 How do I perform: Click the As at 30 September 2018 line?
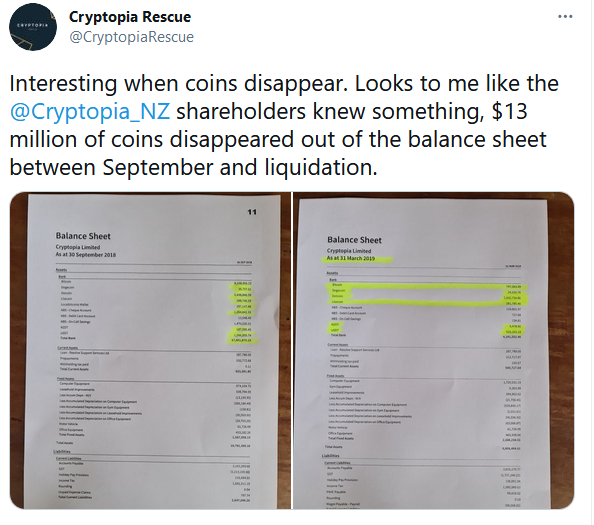pos(86,255)
